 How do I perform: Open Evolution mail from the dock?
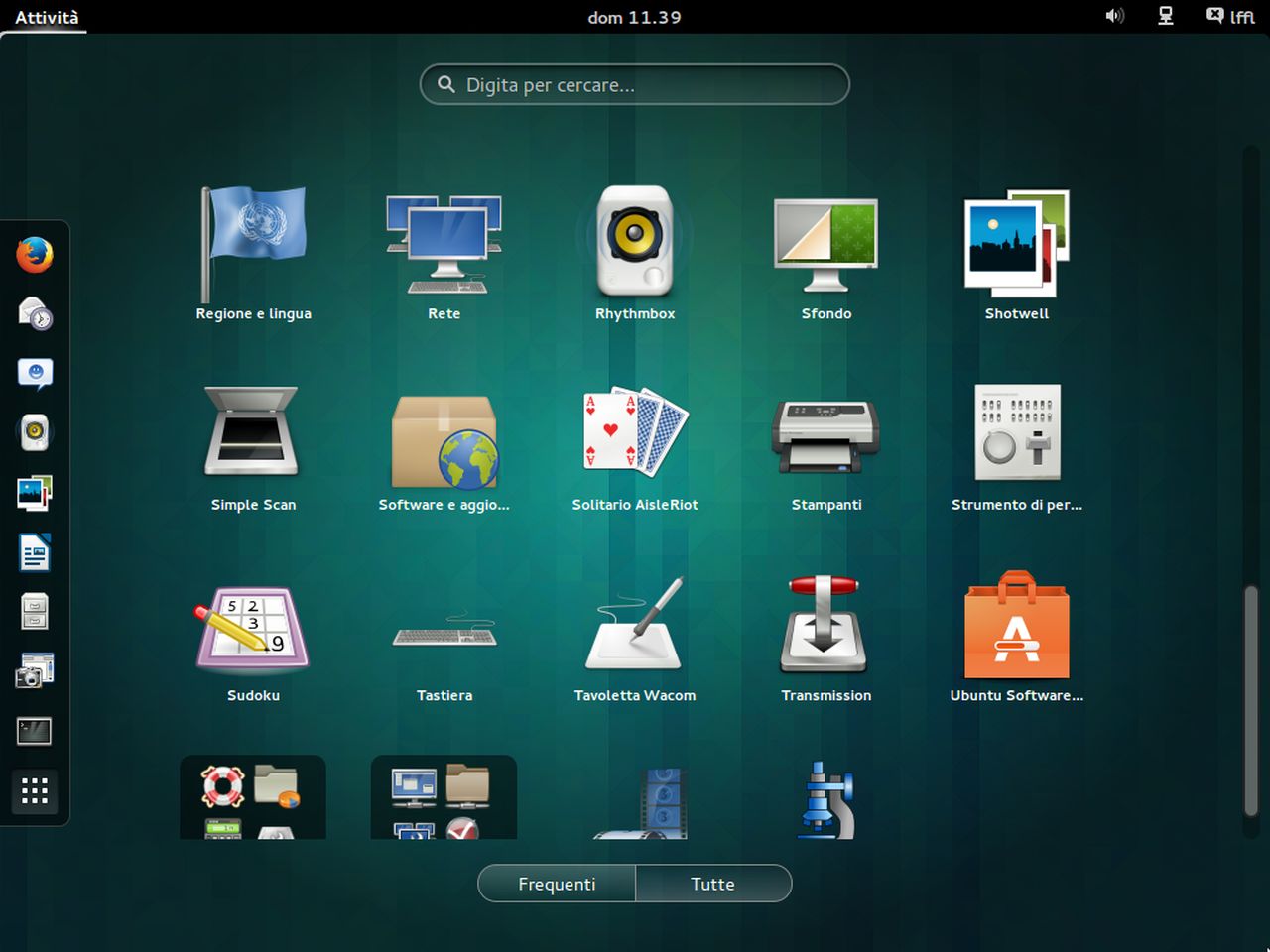point(35,313)
